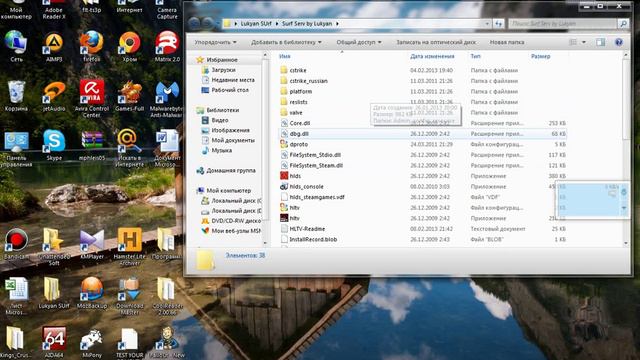The height and width of the screenshot is (360, 640).
Task: Open the Lukyan SUrf desktop folder
Action: tap(54, 293)
